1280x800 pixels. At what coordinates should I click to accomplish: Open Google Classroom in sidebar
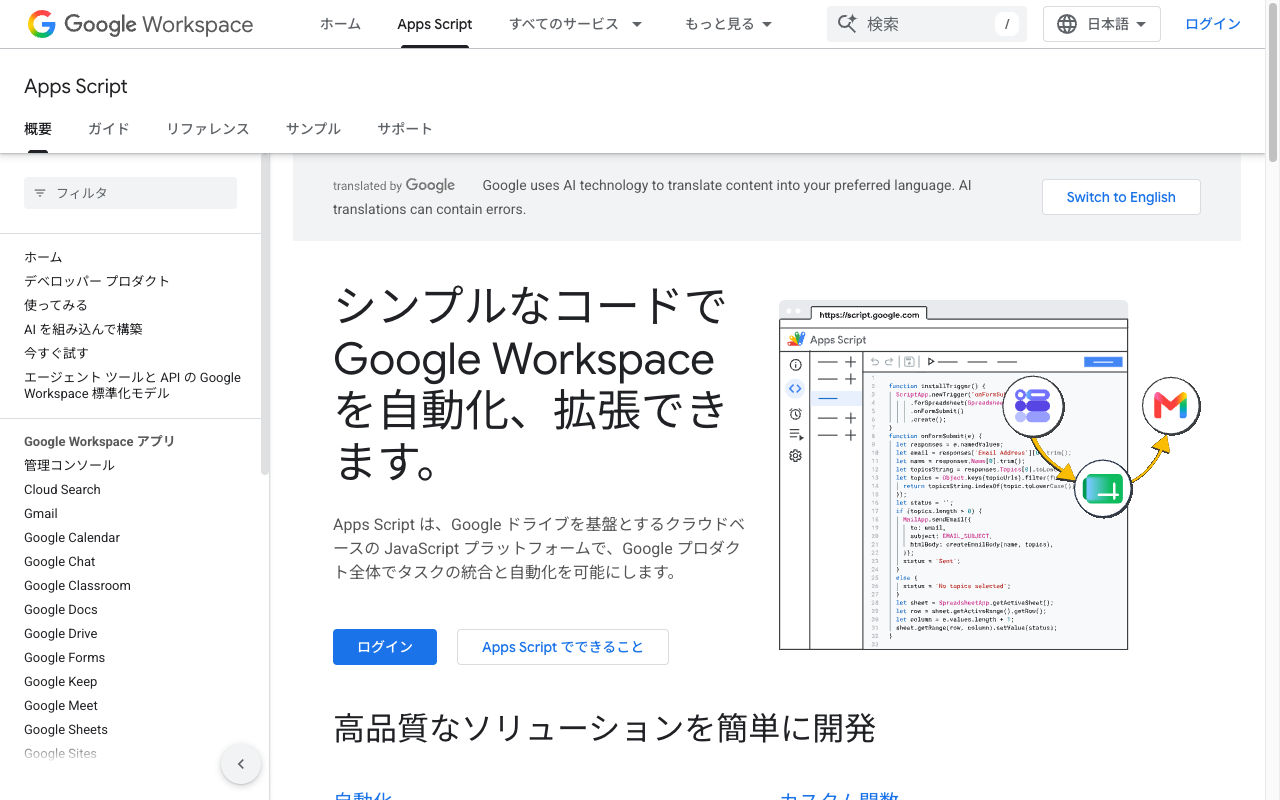coord(77,585)
